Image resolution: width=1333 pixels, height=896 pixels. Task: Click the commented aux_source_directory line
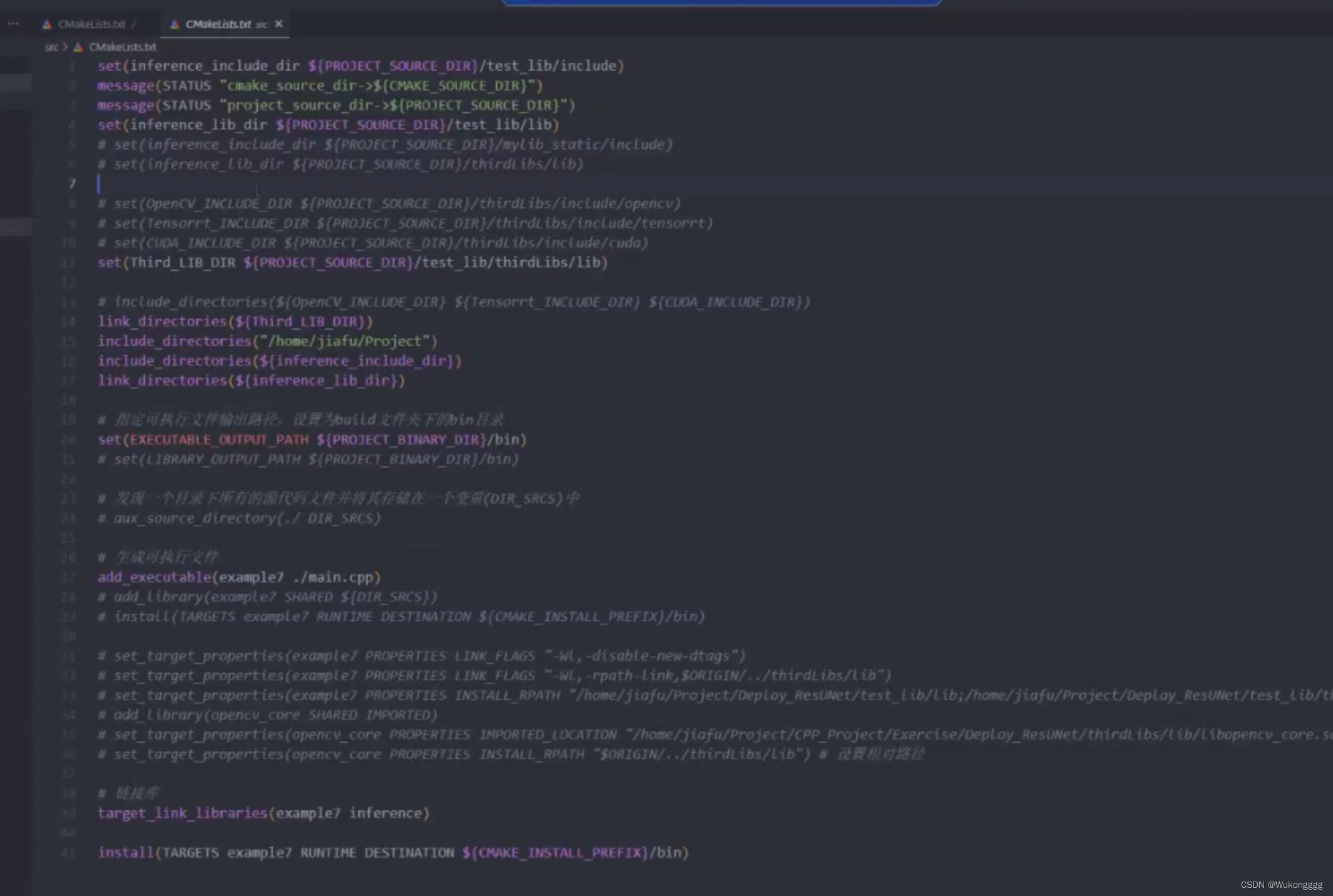click(x=239, y=518)
